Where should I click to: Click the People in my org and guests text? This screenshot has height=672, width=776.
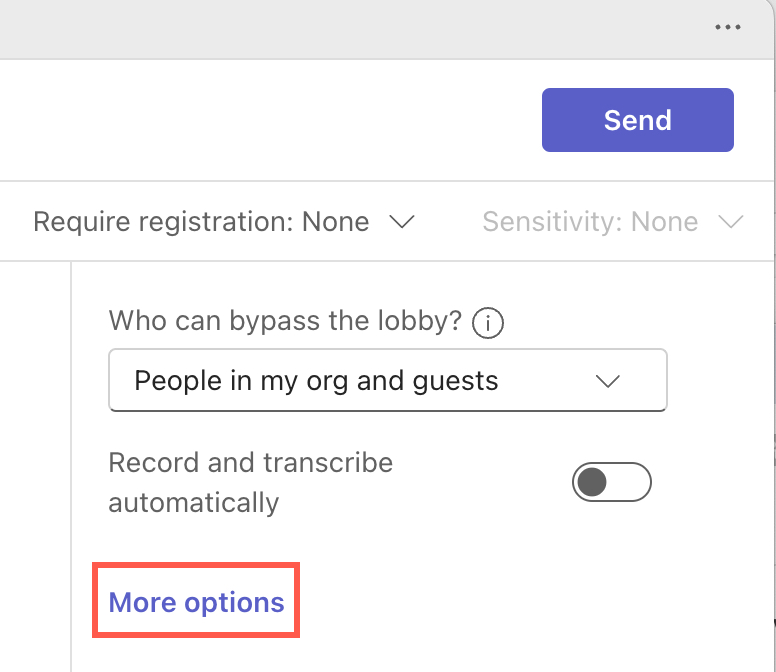[316, 381]
